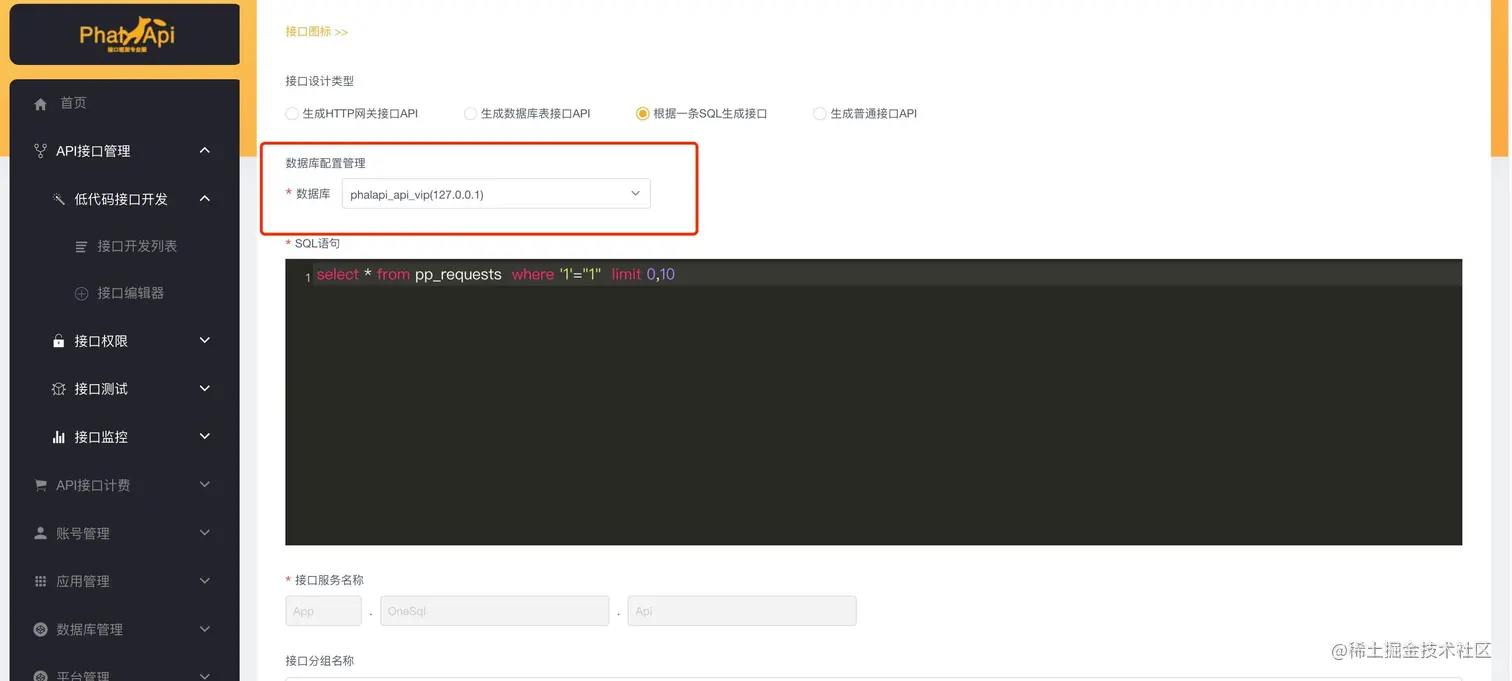
Task: Expand the 账号管理 chevron
Action: (x=205, y=533)
